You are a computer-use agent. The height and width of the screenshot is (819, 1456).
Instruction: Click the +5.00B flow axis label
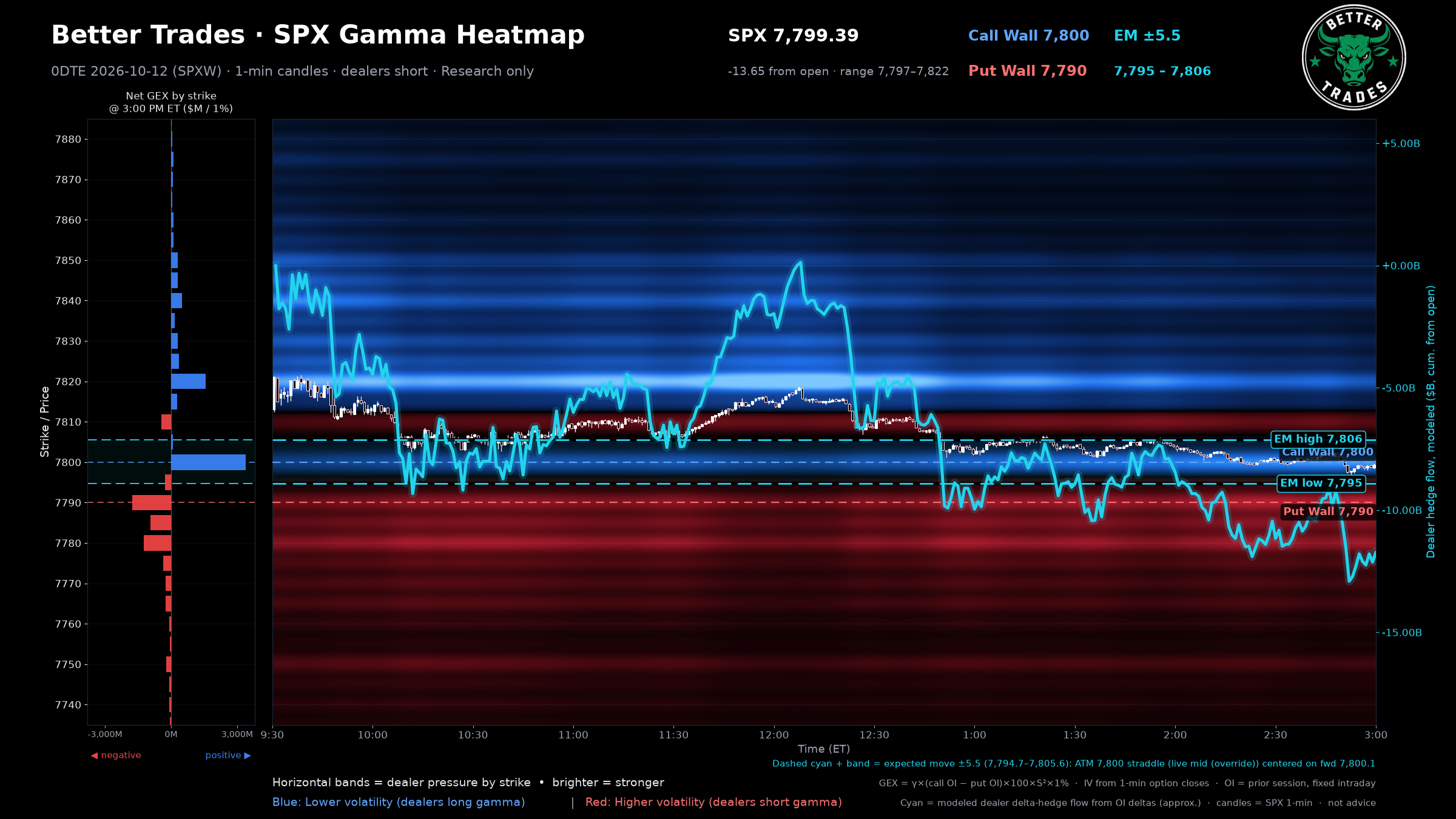click(1401, 144)
